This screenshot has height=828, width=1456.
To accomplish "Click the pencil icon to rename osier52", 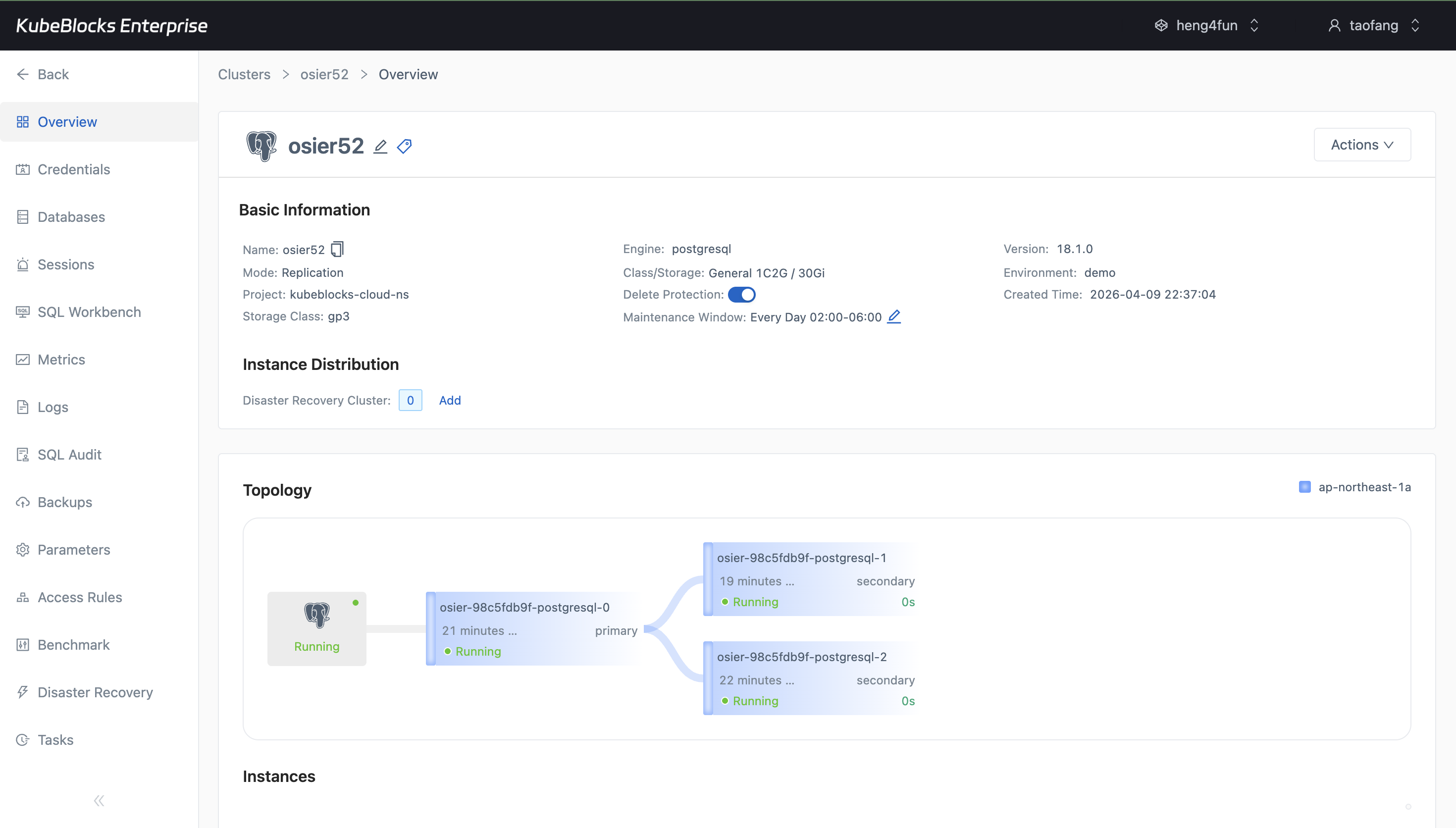I will pos(380,146).
